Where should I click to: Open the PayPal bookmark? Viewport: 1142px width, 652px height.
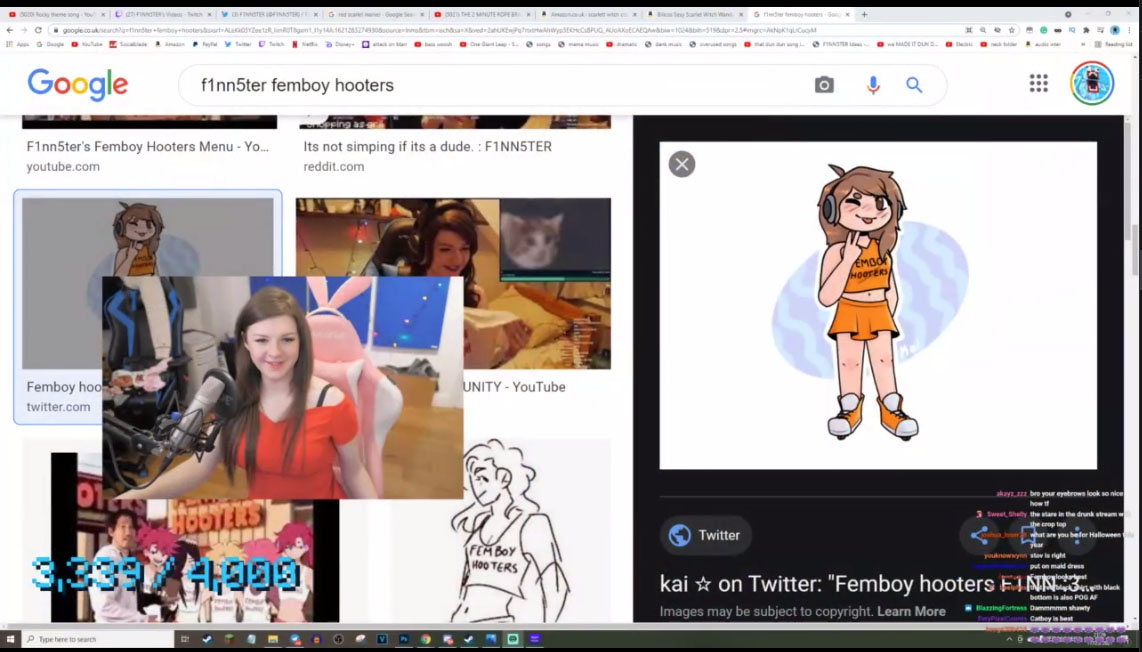[205, 44]
